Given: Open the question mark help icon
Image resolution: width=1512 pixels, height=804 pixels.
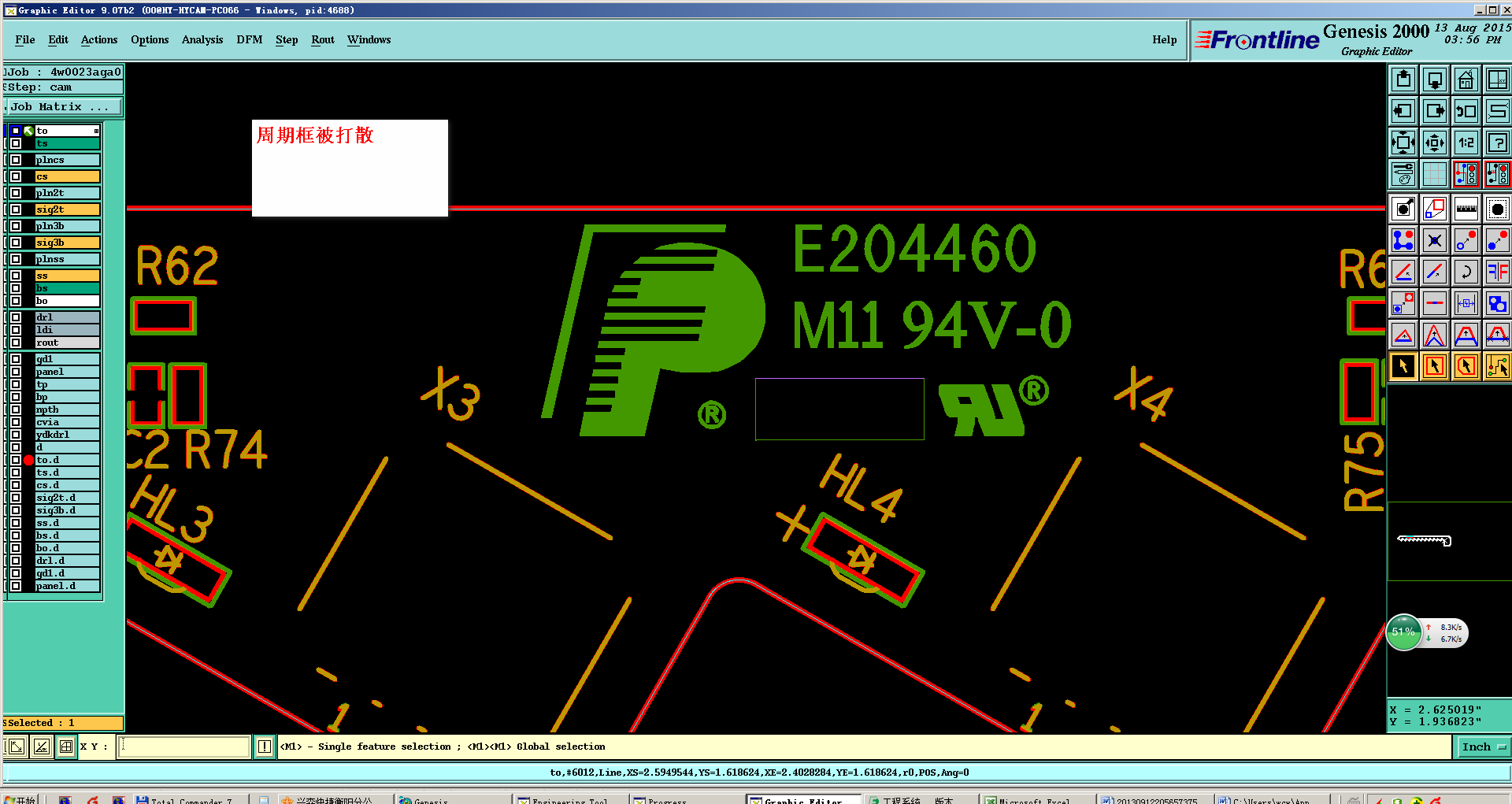Looking at the screenshot, I should click(x=1498, y=143).
